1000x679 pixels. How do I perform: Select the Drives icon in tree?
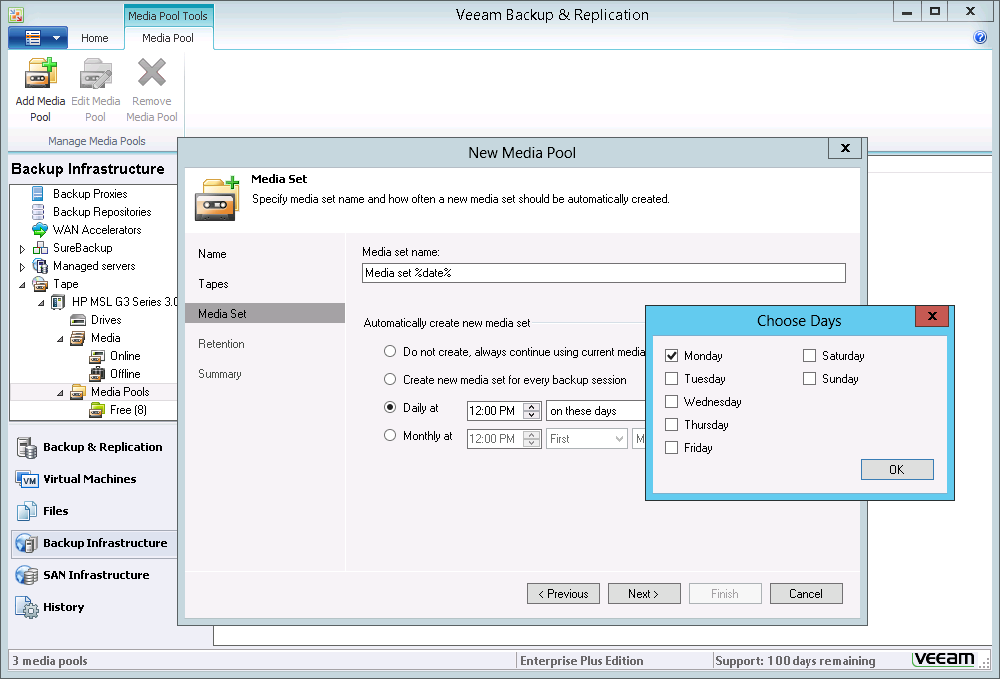tap(78, 320)
